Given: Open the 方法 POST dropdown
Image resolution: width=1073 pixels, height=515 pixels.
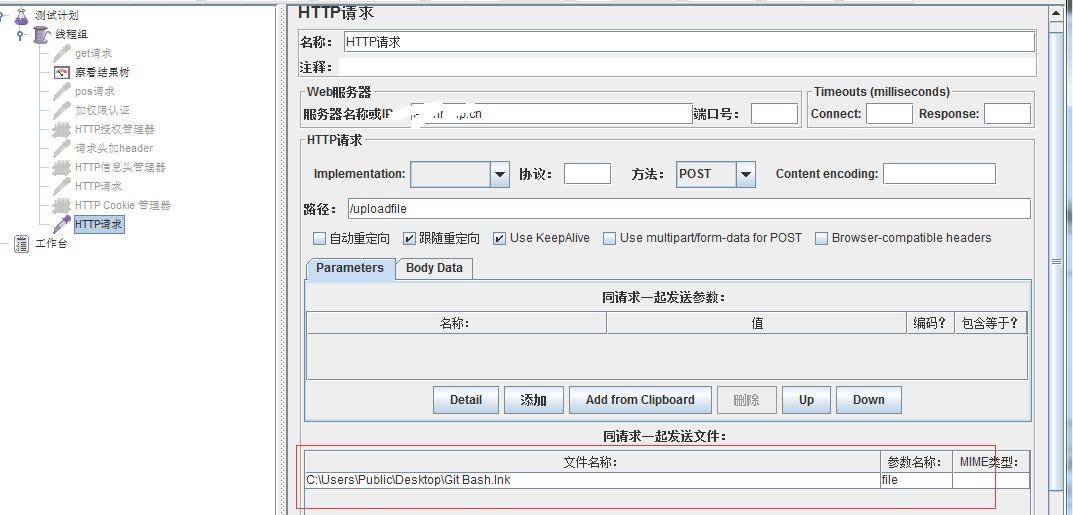Looking at the screenshot, I should [x=746, y=174].
